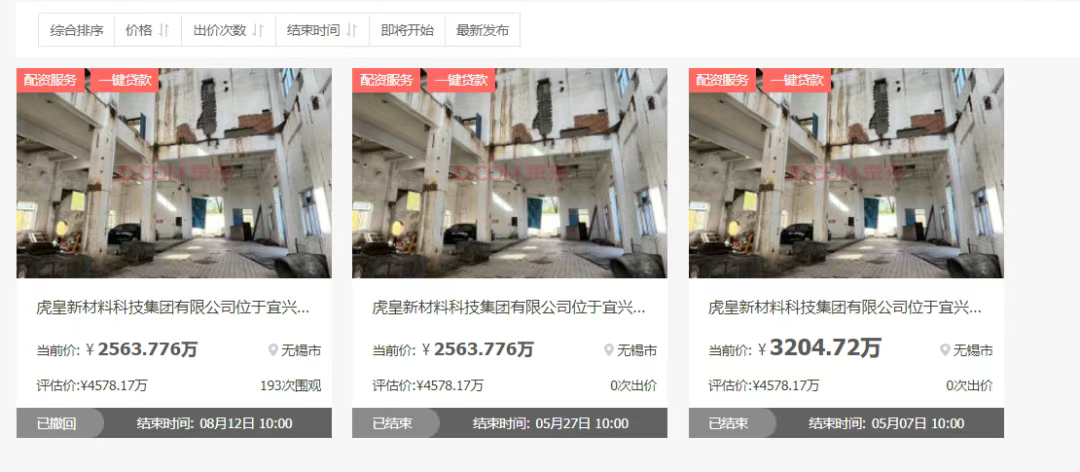This screenshot has width=1080, height=472.
Task: Open first listing's factory photo thumbnail
Action: (x=174, y=173)
